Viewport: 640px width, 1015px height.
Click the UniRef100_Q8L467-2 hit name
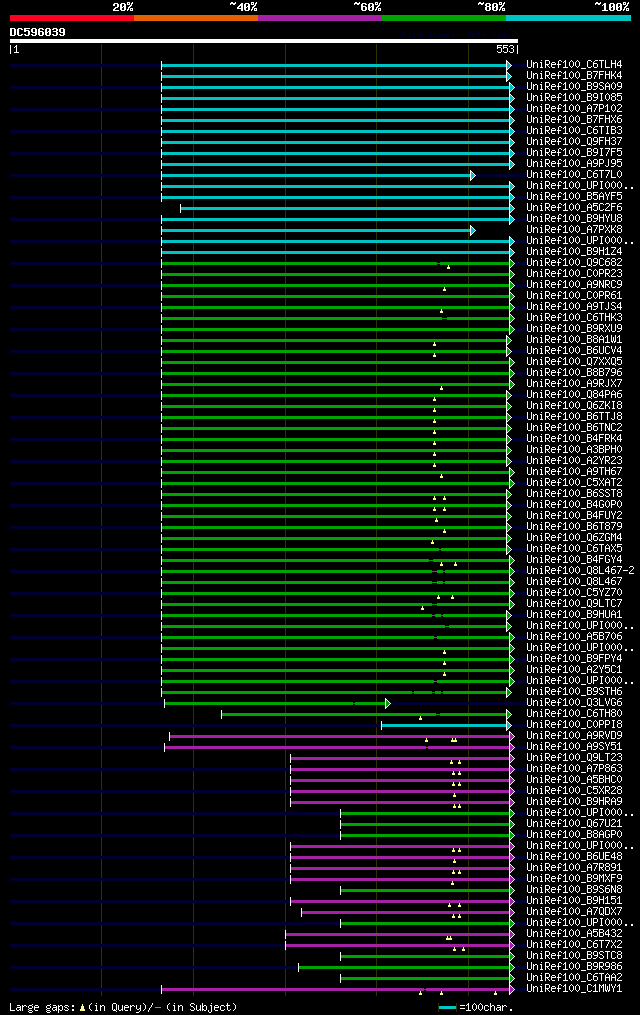point(580,571)
